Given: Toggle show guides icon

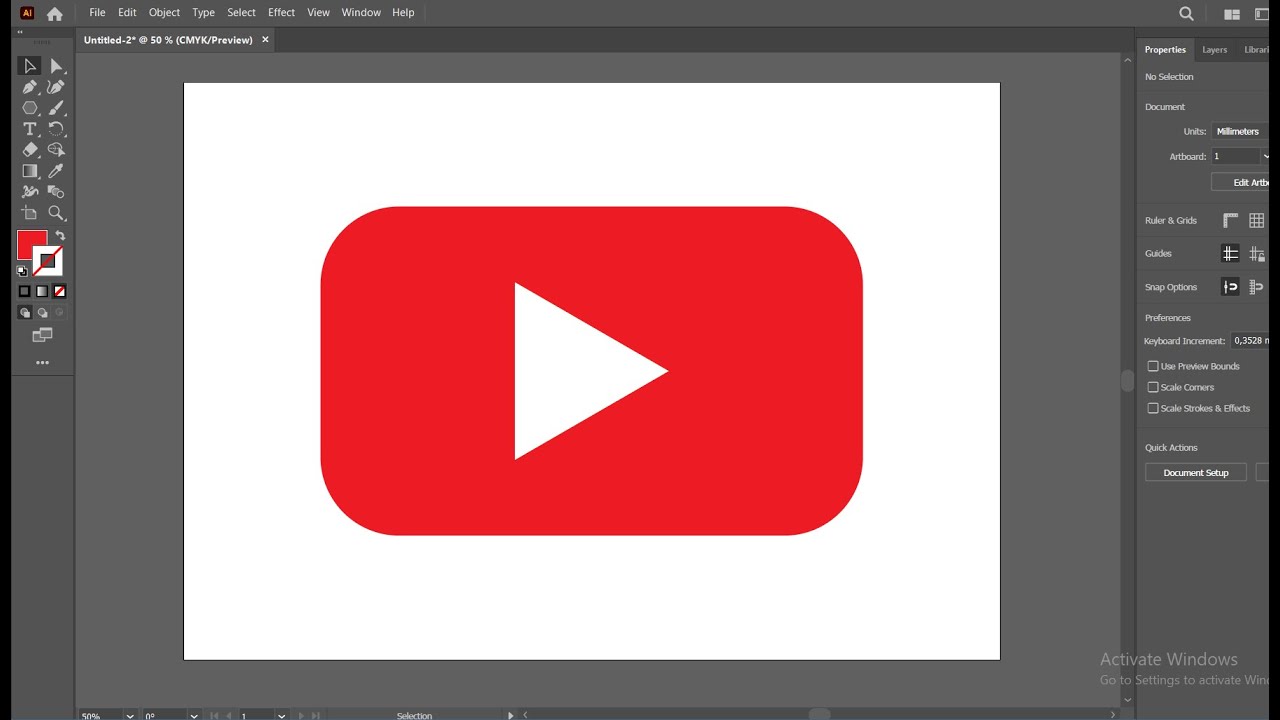Looking at the screenshot, I should (x=1230, y=254).
